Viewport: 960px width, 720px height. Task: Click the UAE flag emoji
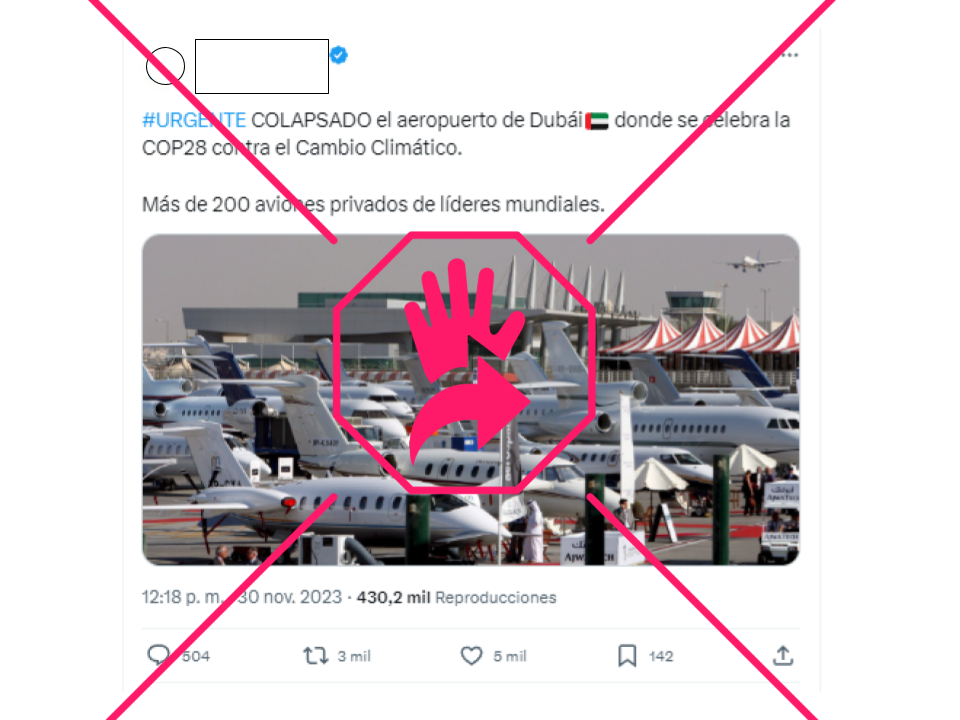pos(597,121)
